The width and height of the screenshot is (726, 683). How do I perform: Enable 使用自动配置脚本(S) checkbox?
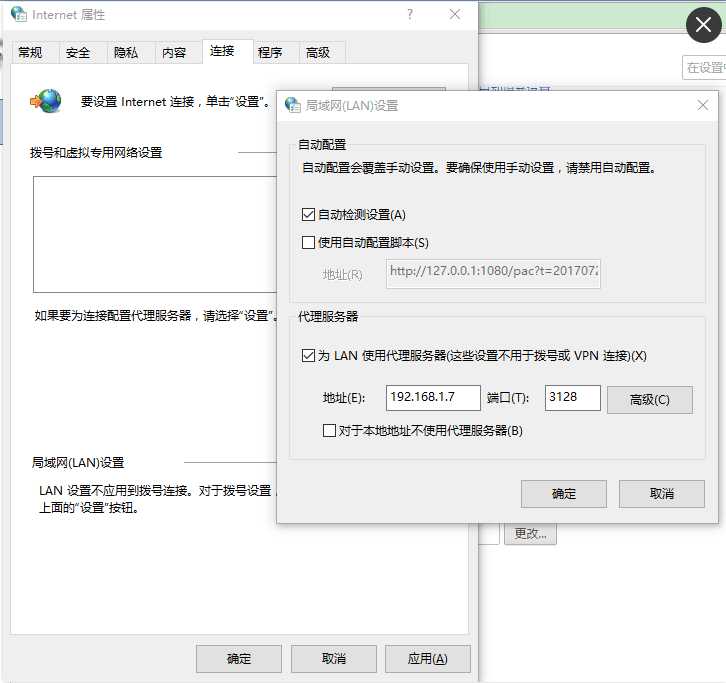[308, 242]
